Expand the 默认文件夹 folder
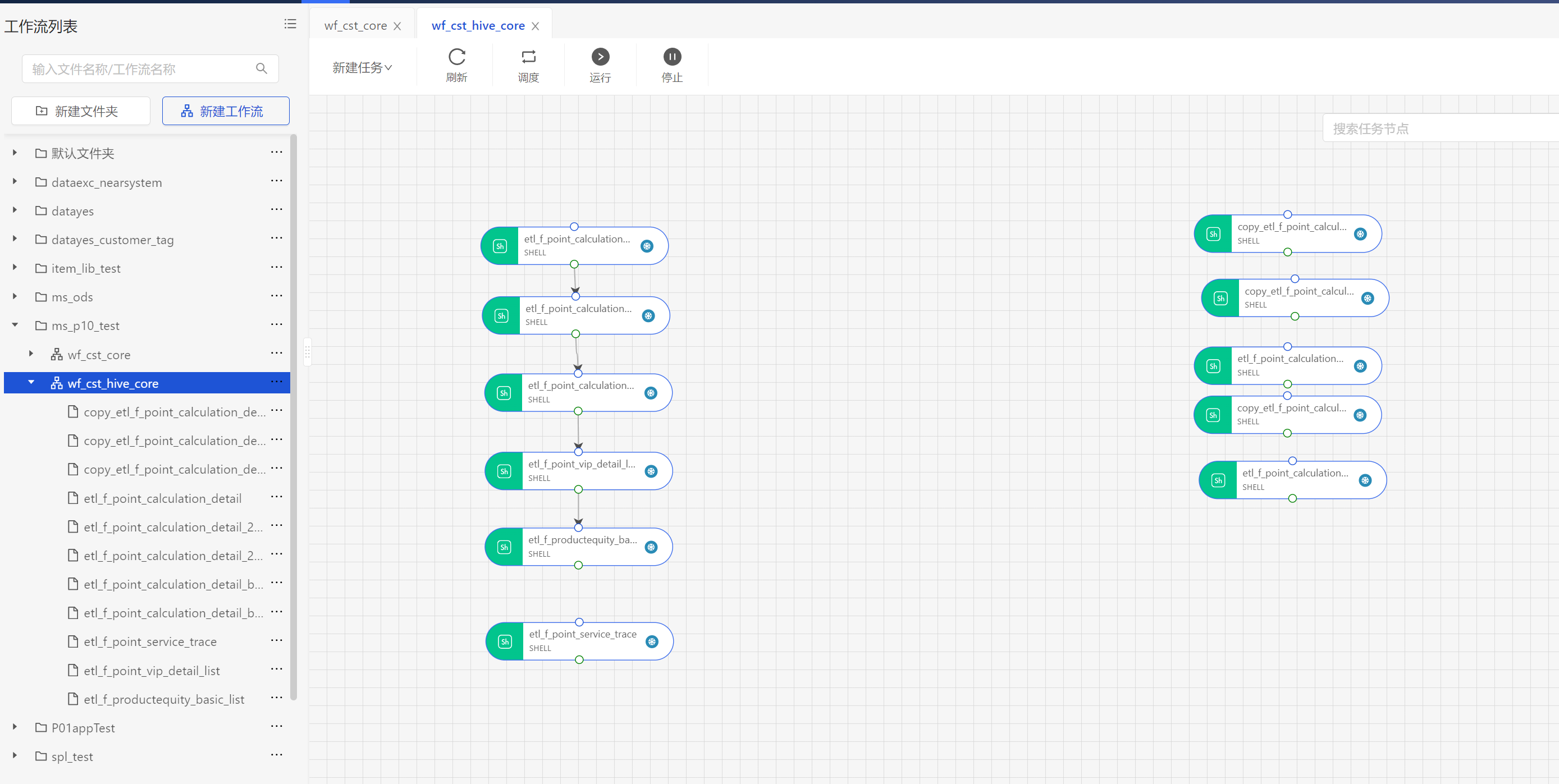Image resolution: width=1559 pixels, height=784 pixels. [15, 153]
